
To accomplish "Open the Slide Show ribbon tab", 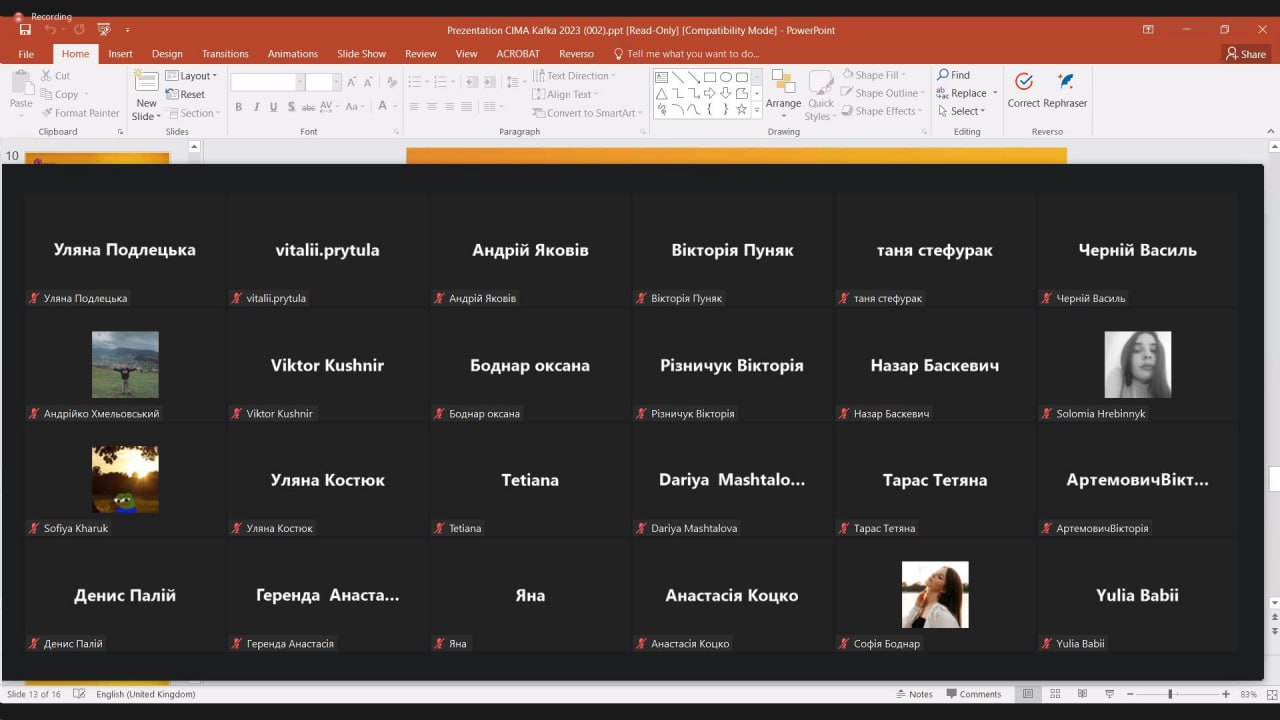I will pyautogui.click(x=361, y=54).
